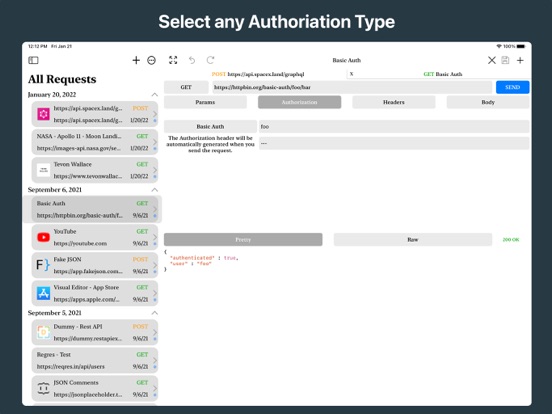Click the blue SEND button
The width and height of the screenshot is (552, 414).
(x=513, y=87)
